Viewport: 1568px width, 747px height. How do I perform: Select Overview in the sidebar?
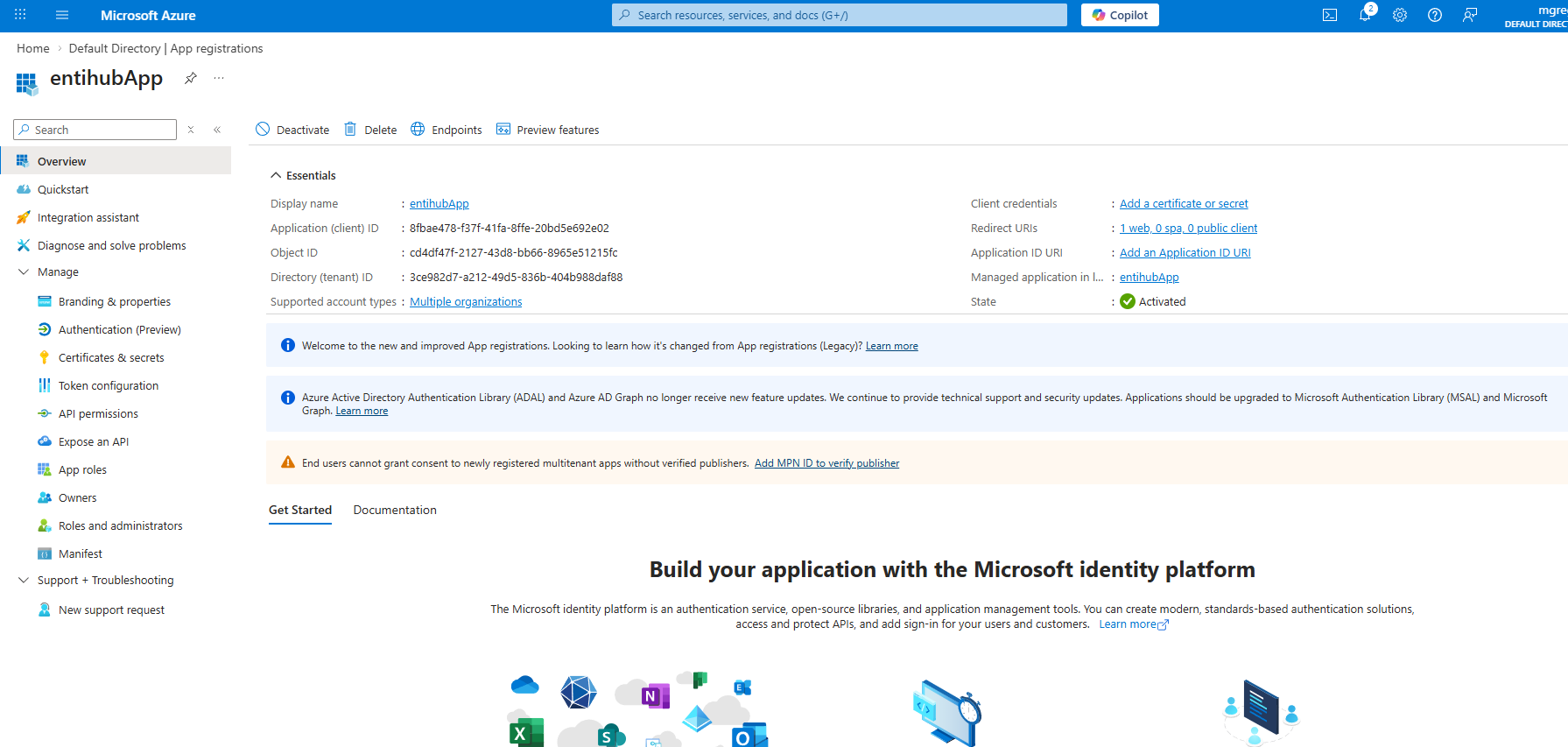coord(116,161)
